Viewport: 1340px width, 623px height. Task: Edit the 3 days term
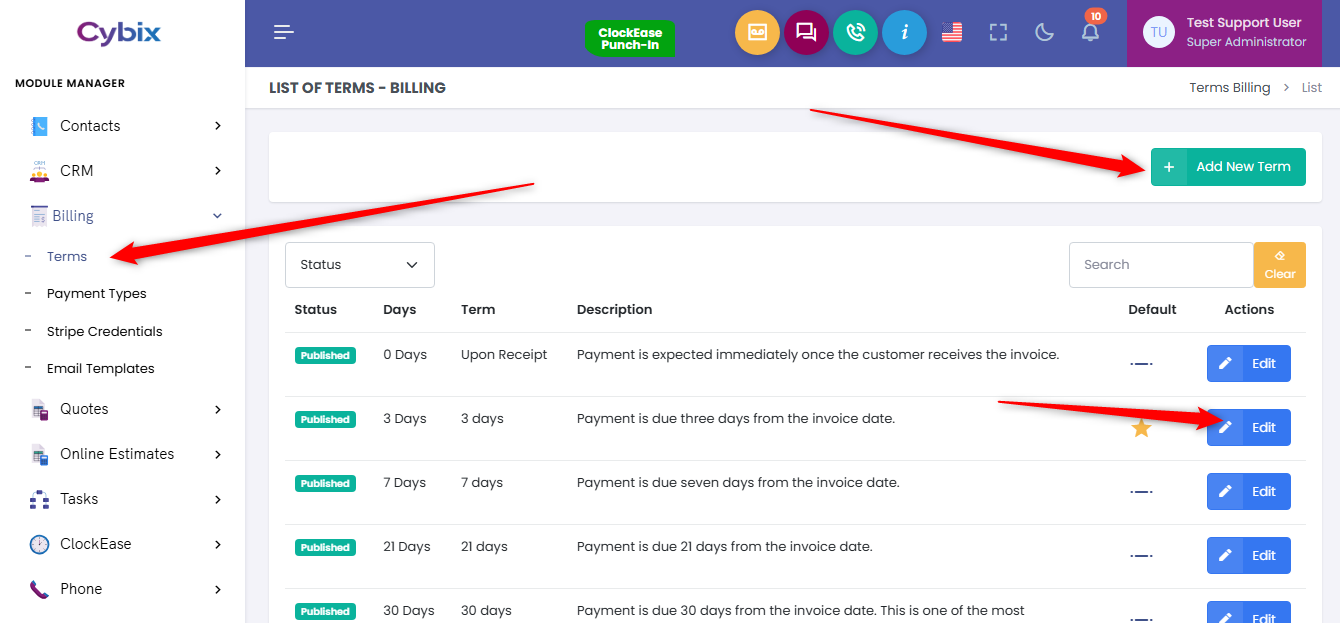pos(1249,428)
